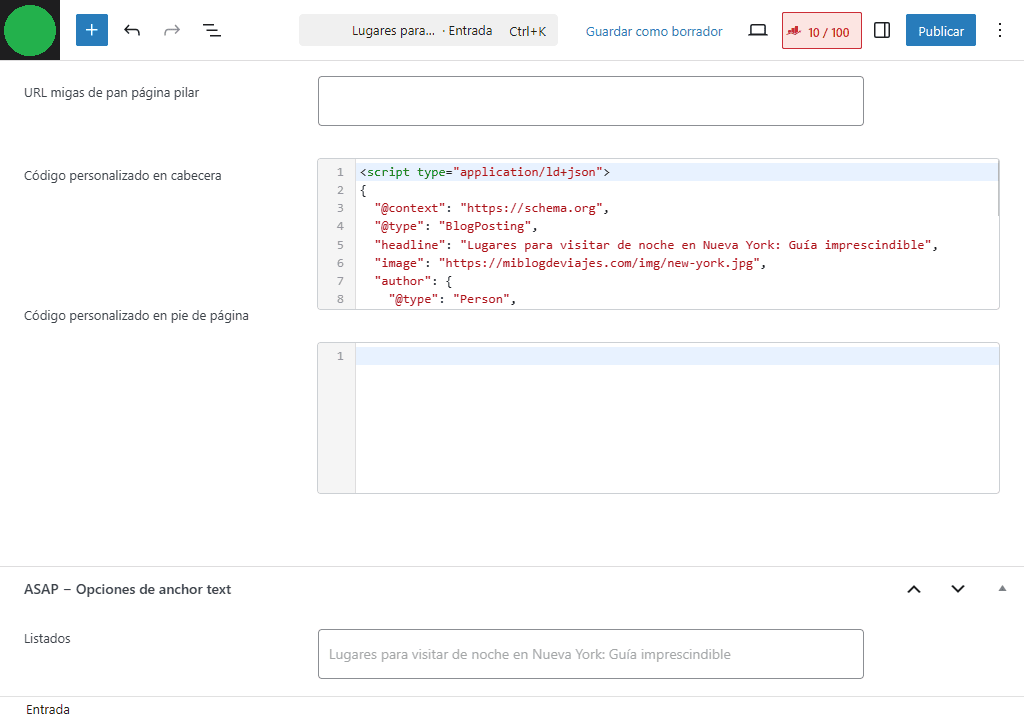The image size is (1024, 721).
Task: Redo the last undone change
Action: tap(172, 30)
